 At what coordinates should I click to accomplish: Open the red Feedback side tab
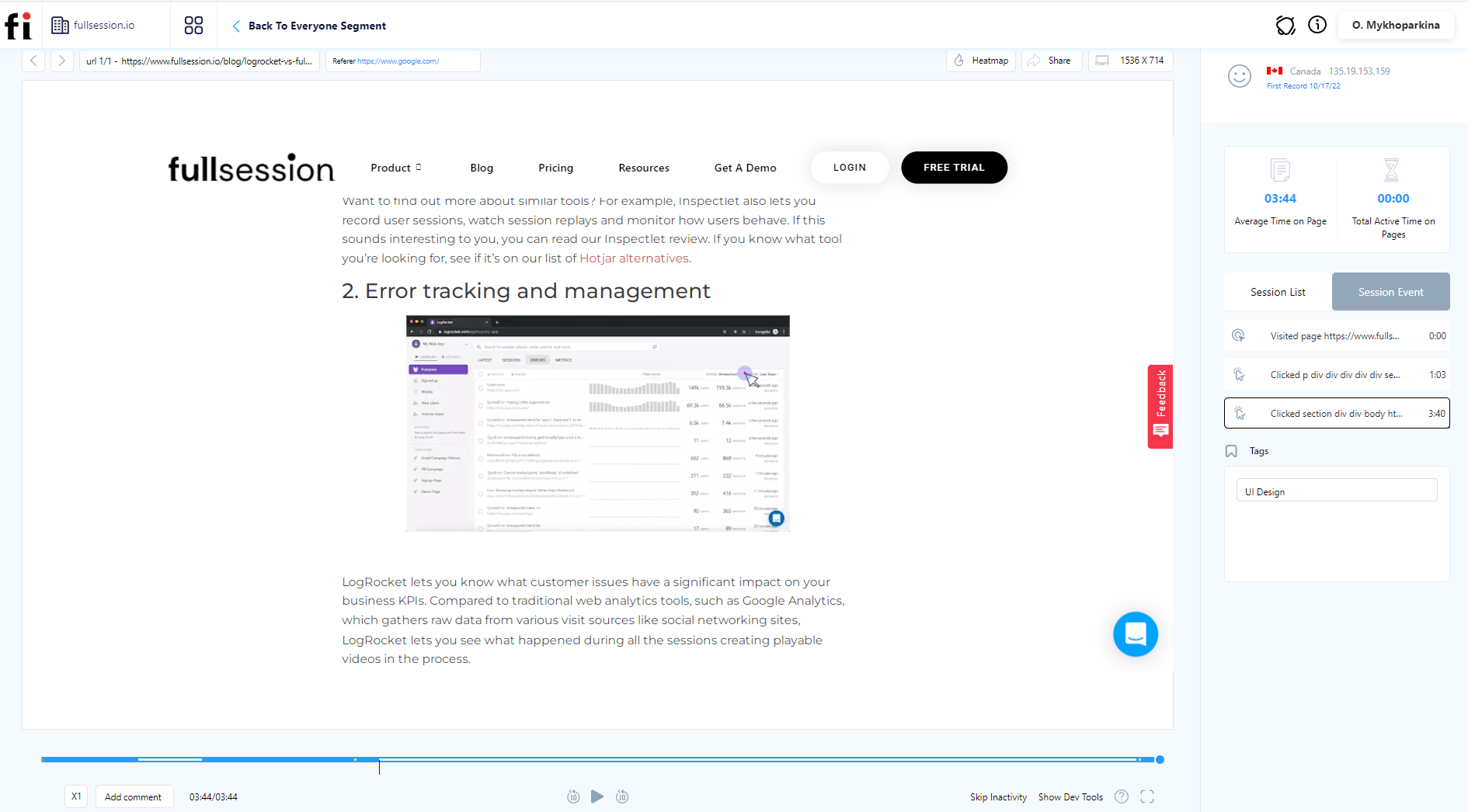[x=1160, y=407]
